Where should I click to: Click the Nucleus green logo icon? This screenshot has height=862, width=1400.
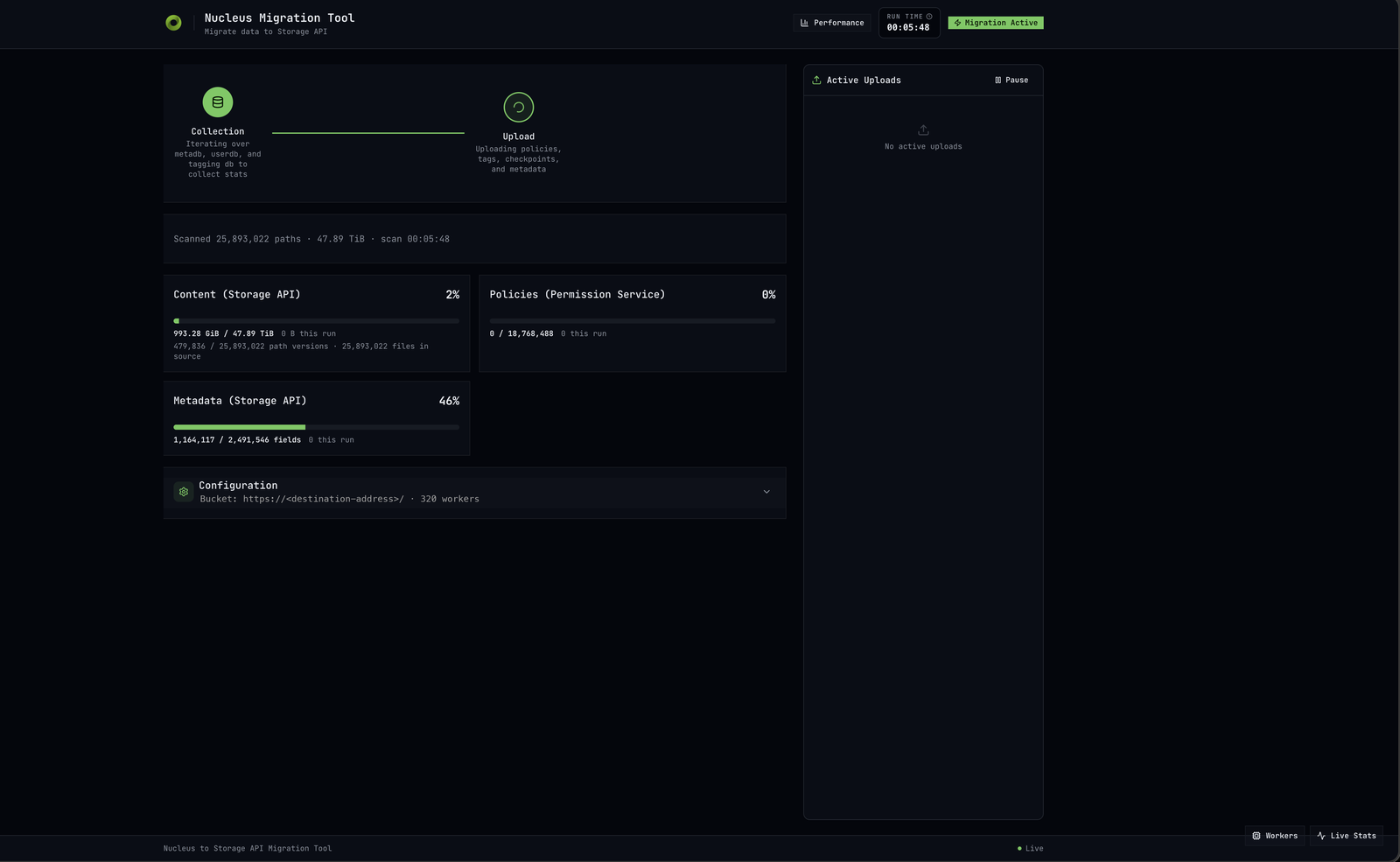pyautogui.click(x=173, y=23)
